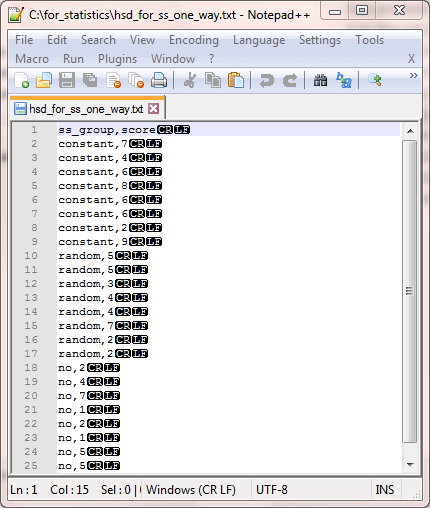Click the UTF-8 encoding status field
430x508 pixels.
272,490
